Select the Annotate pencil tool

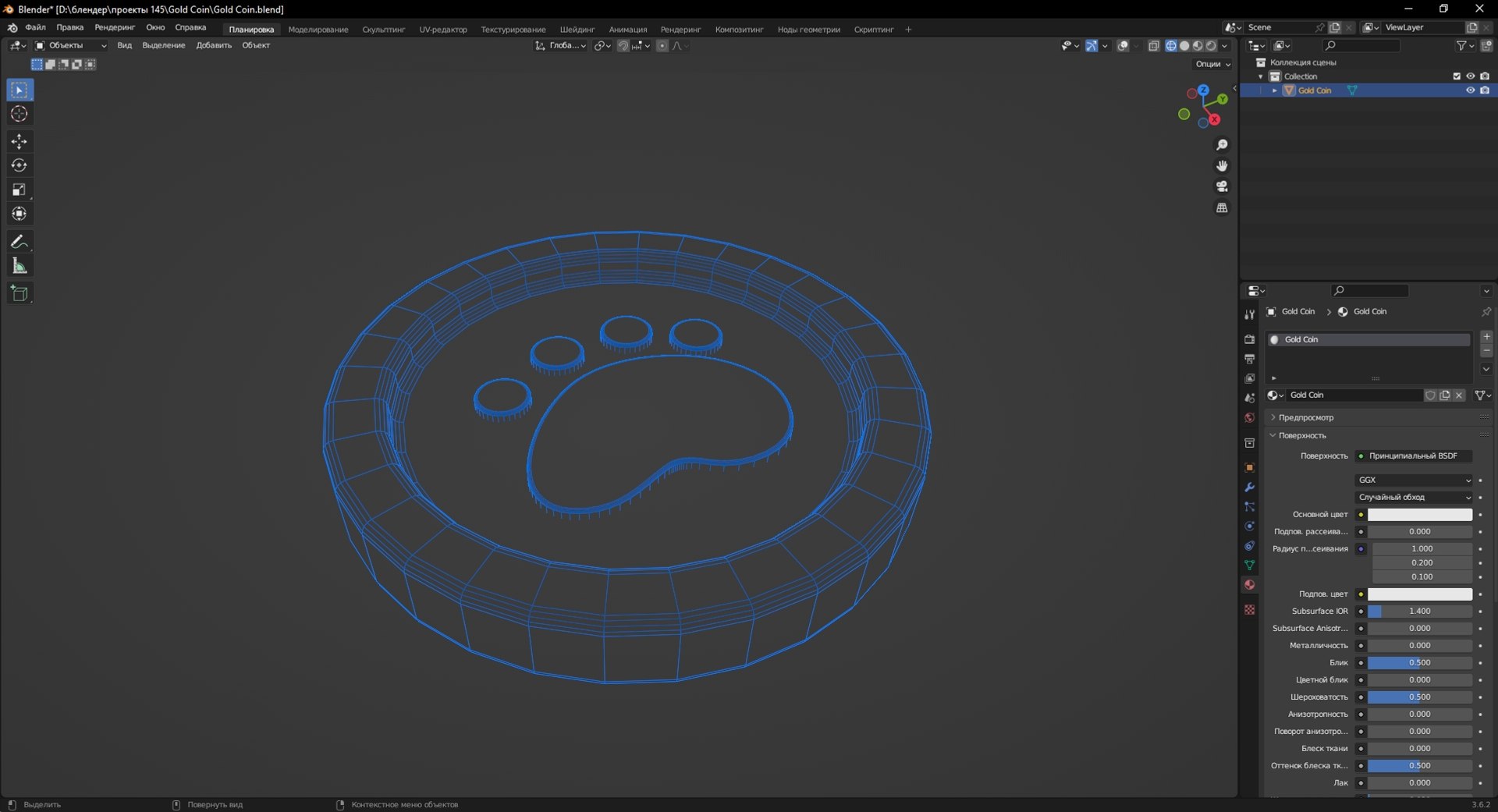20,242
